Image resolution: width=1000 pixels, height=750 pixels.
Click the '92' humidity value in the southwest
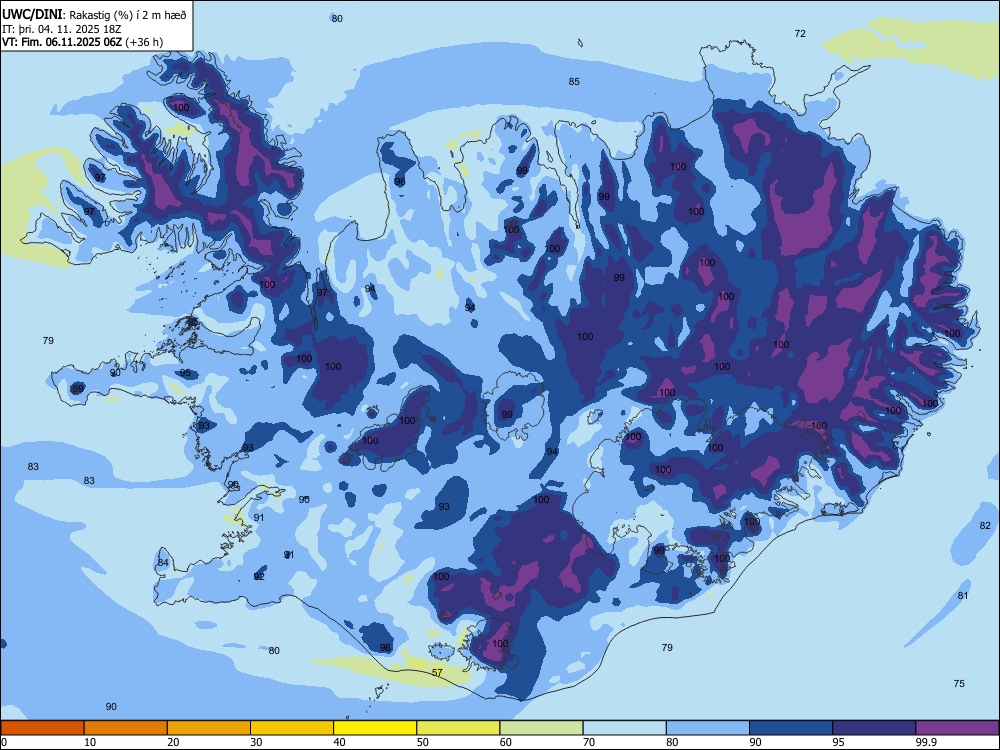pyautogui.click(x=259, y=577)
